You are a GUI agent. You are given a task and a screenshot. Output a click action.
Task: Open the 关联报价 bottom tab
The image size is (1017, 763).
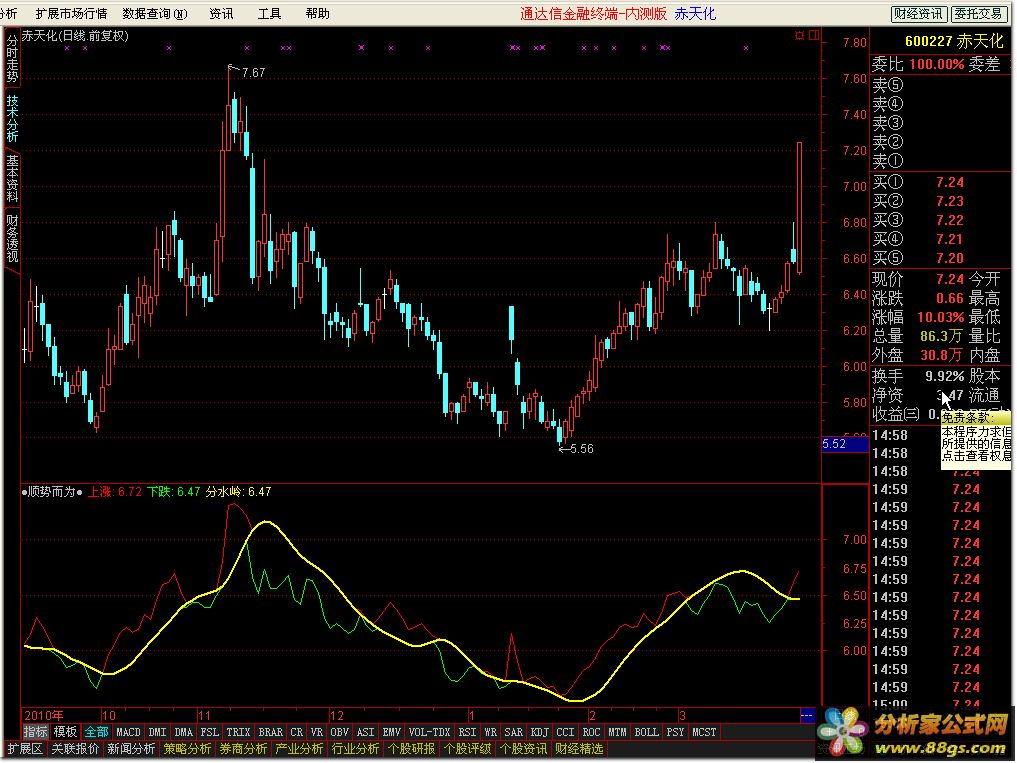[75, 749]
